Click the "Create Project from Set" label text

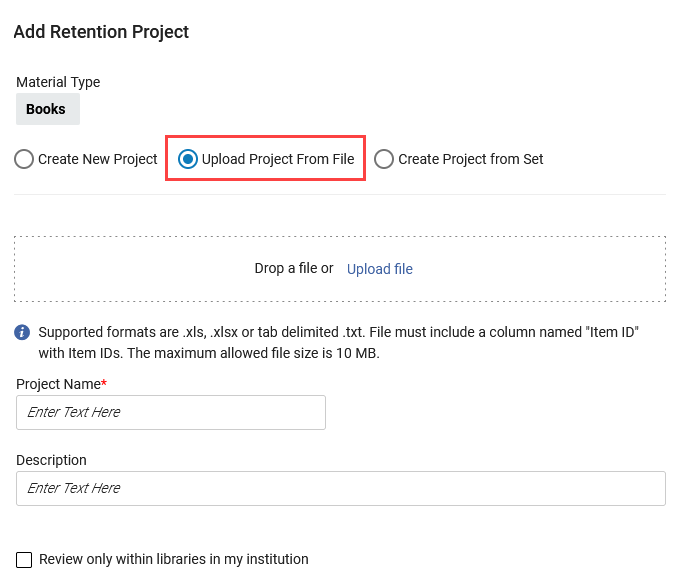(x=471, y=159)
